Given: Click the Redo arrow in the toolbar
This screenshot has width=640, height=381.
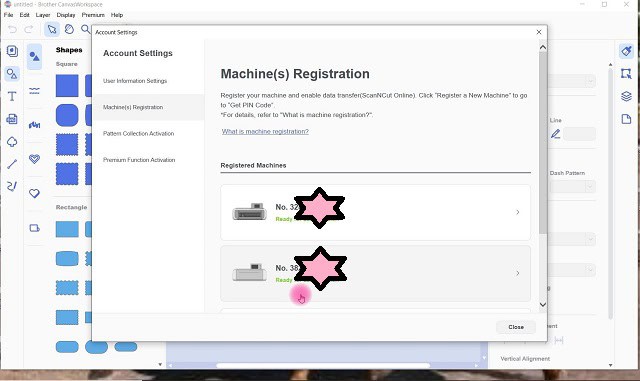Looking at the screenshot, I should pyautogui.click(x=29, y=29).
